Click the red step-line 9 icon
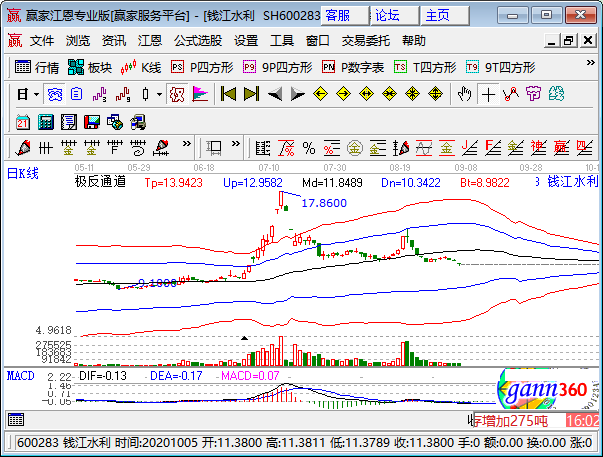The width and height of the screenshot is (603, 457). (x=123, y=94)
